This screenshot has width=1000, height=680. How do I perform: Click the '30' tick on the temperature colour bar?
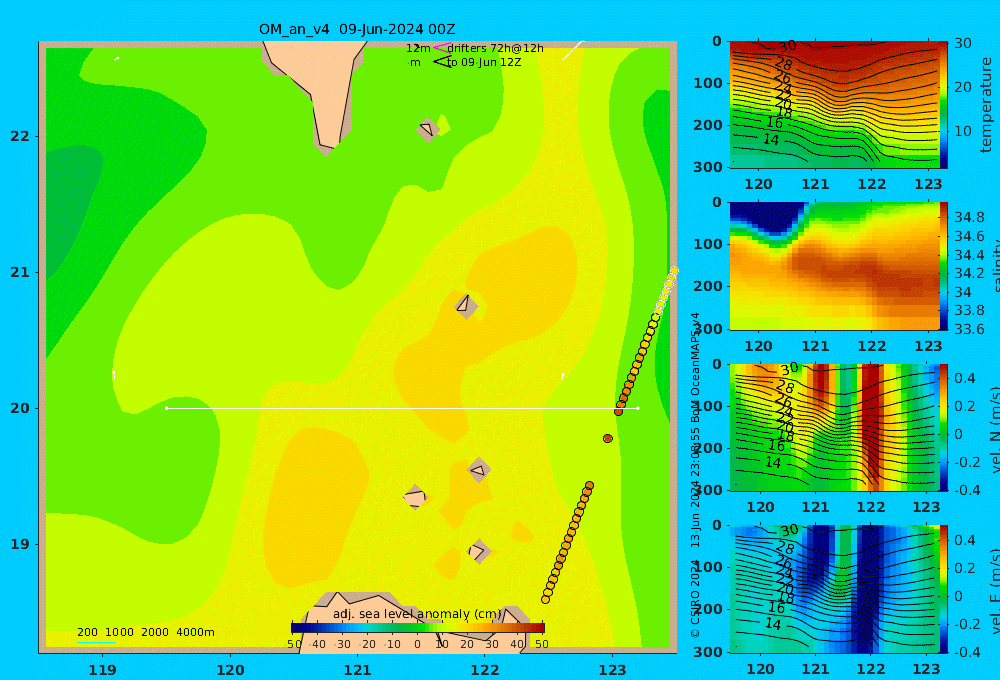[x=963, y=43]
